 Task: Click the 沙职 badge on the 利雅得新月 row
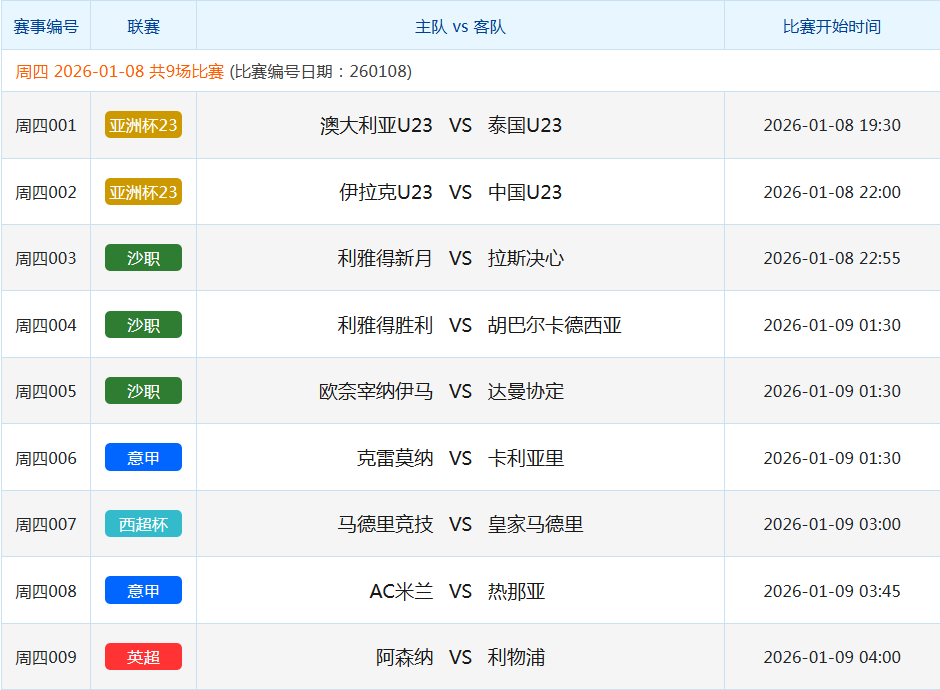[x=143, y=257]
